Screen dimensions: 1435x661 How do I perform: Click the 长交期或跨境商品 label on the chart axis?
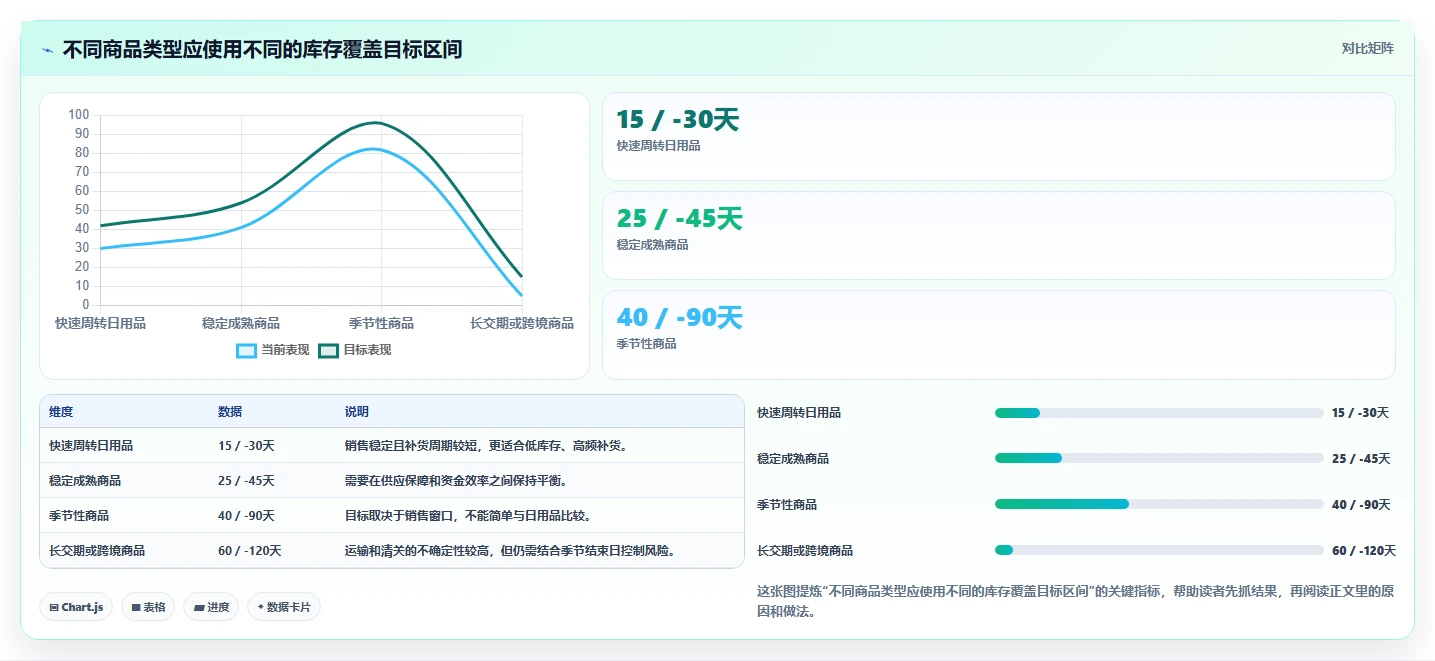522,323
